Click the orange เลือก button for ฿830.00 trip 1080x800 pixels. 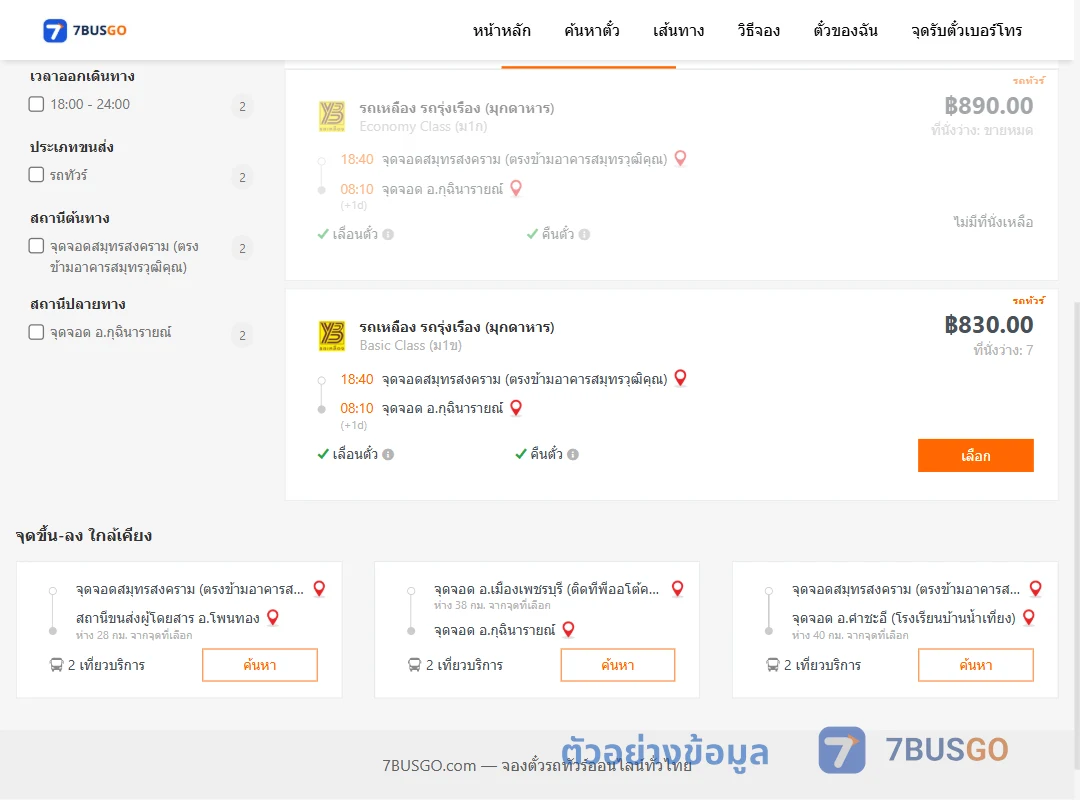click(975, 455)
